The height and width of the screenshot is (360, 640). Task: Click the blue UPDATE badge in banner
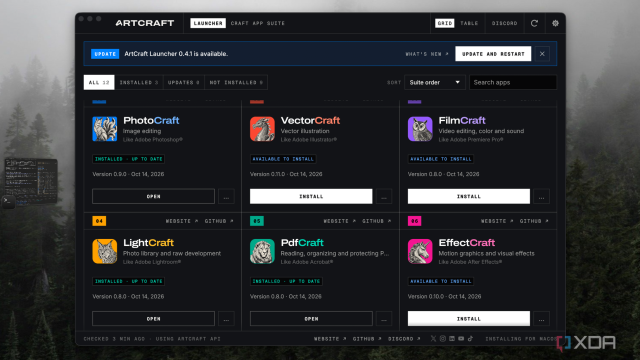(105, 54)
